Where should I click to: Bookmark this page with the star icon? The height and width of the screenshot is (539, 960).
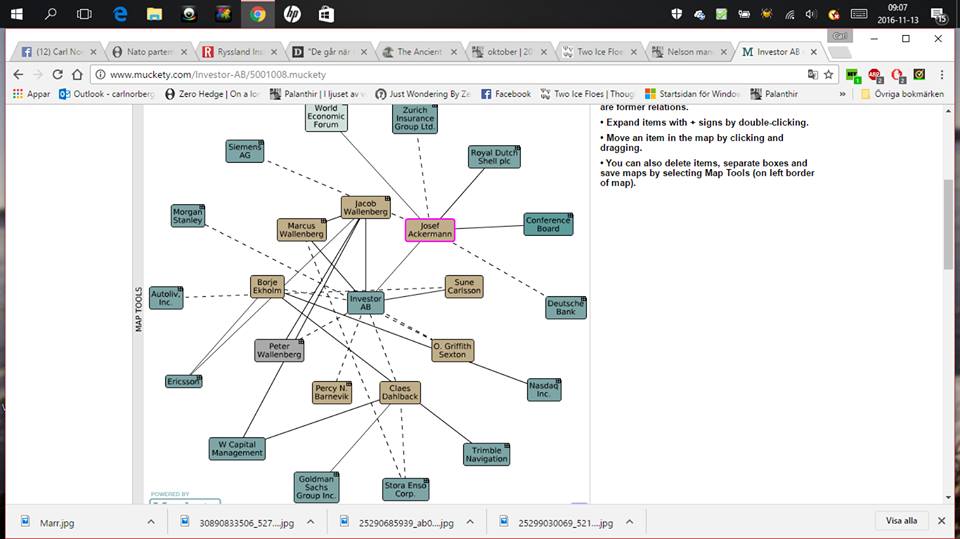[828, 74]
